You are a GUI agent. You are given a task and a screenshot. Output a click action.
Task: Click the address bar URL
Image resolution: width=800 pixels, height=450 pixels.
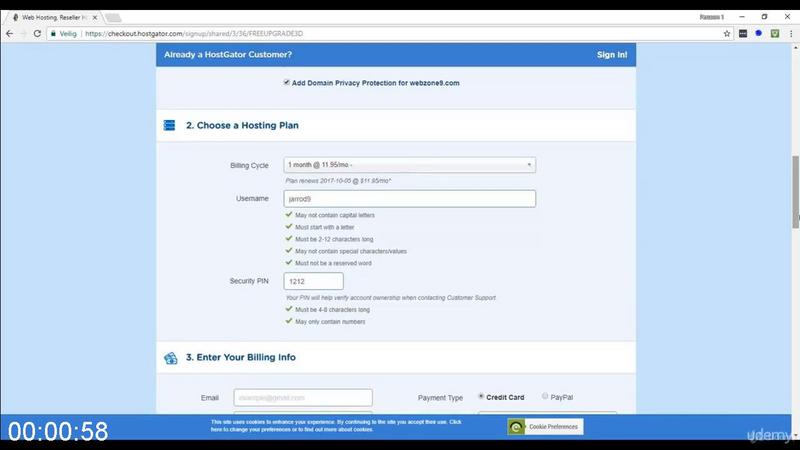tap(194, 34)
